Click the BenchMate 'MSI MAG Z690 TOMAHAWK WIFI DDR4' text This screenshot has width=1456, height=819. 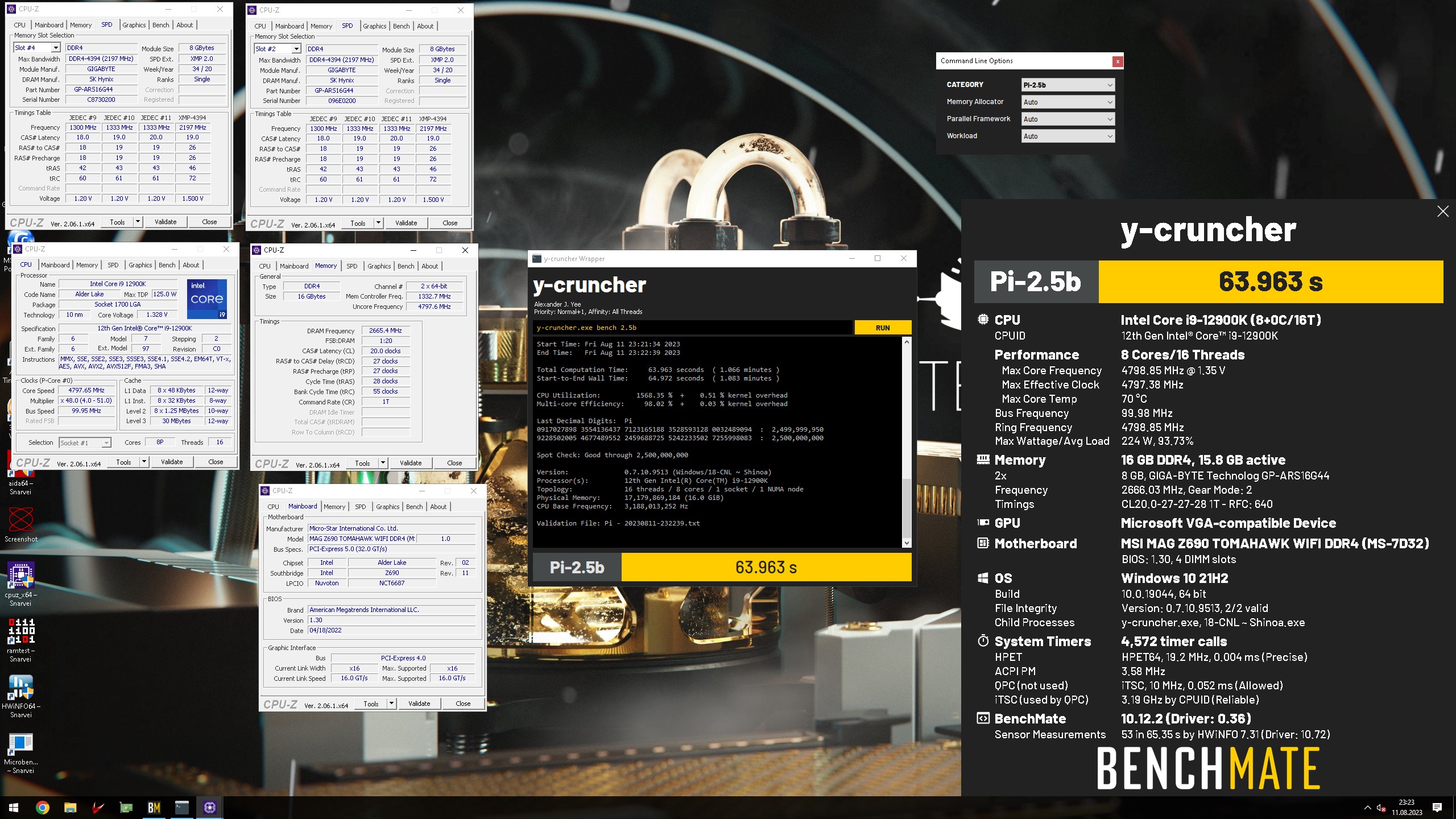click(x=1275, y=544)
